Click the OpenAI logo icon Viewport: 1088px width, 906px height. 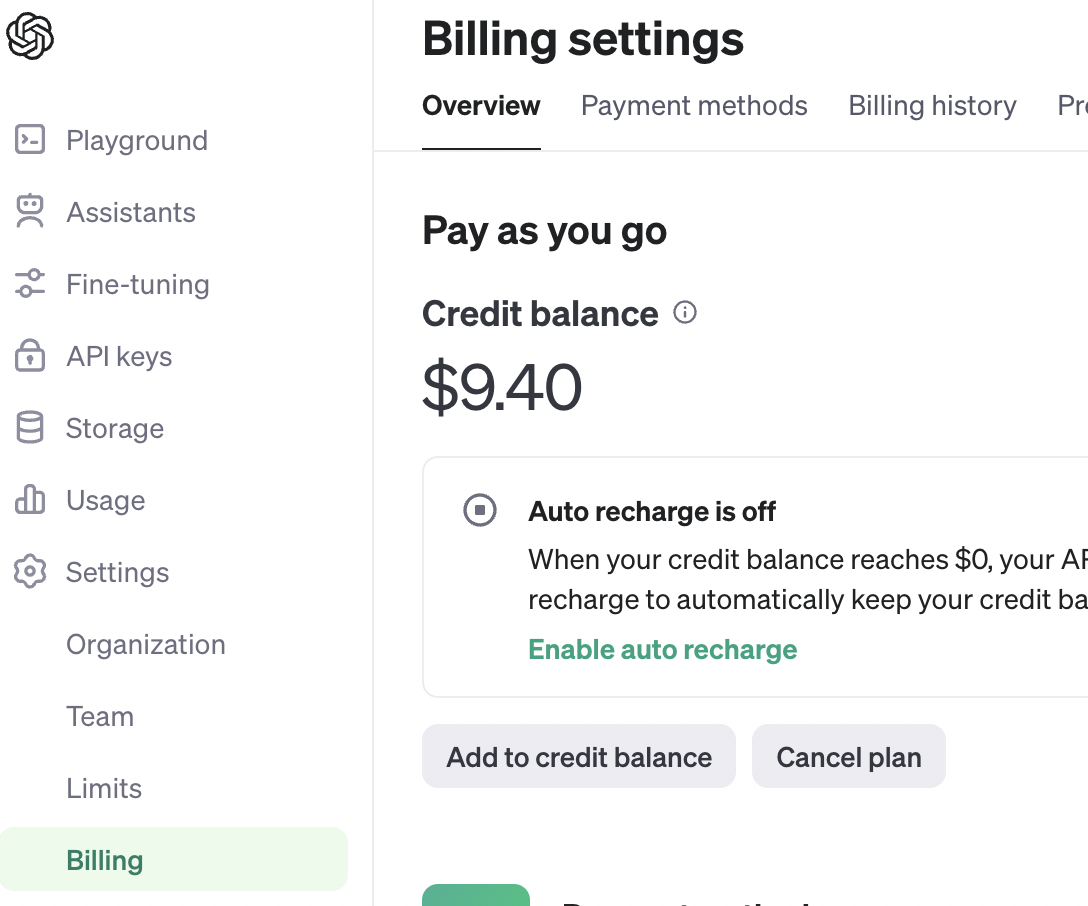point(30,37)
